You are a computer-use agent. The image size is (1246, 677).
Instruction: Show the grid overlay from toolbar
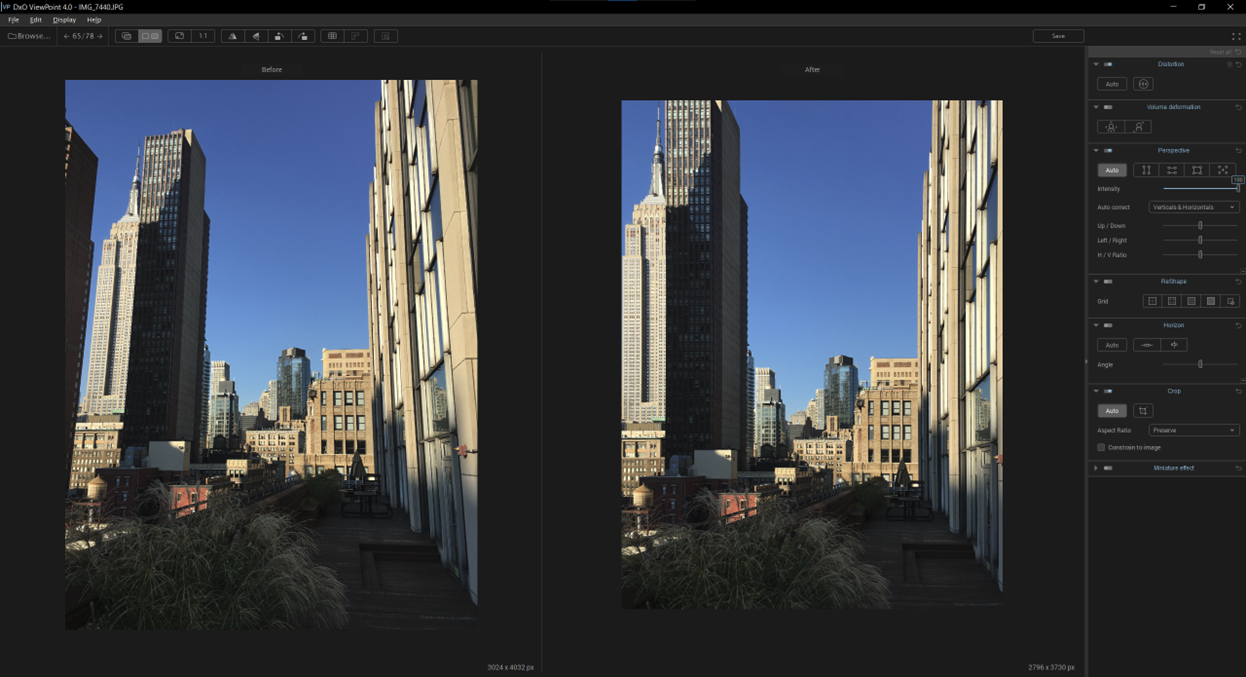pos(332,36)
